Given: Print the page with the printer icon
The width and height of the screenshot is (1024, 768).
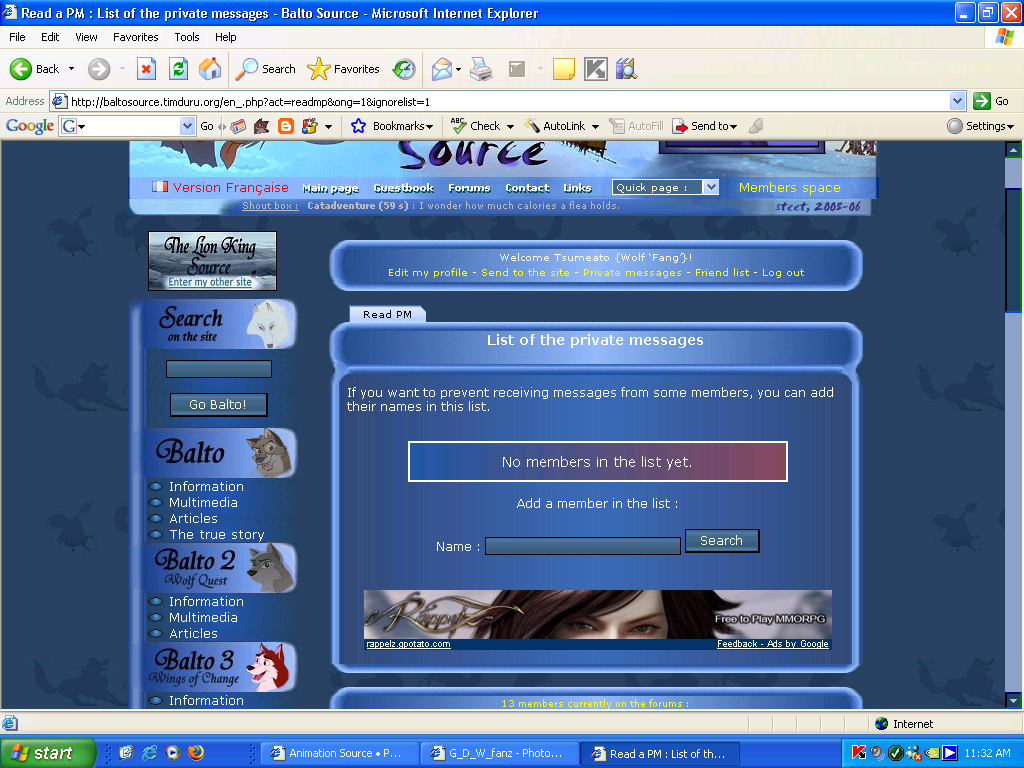Looking at the screenshot, I should [481, 69].
